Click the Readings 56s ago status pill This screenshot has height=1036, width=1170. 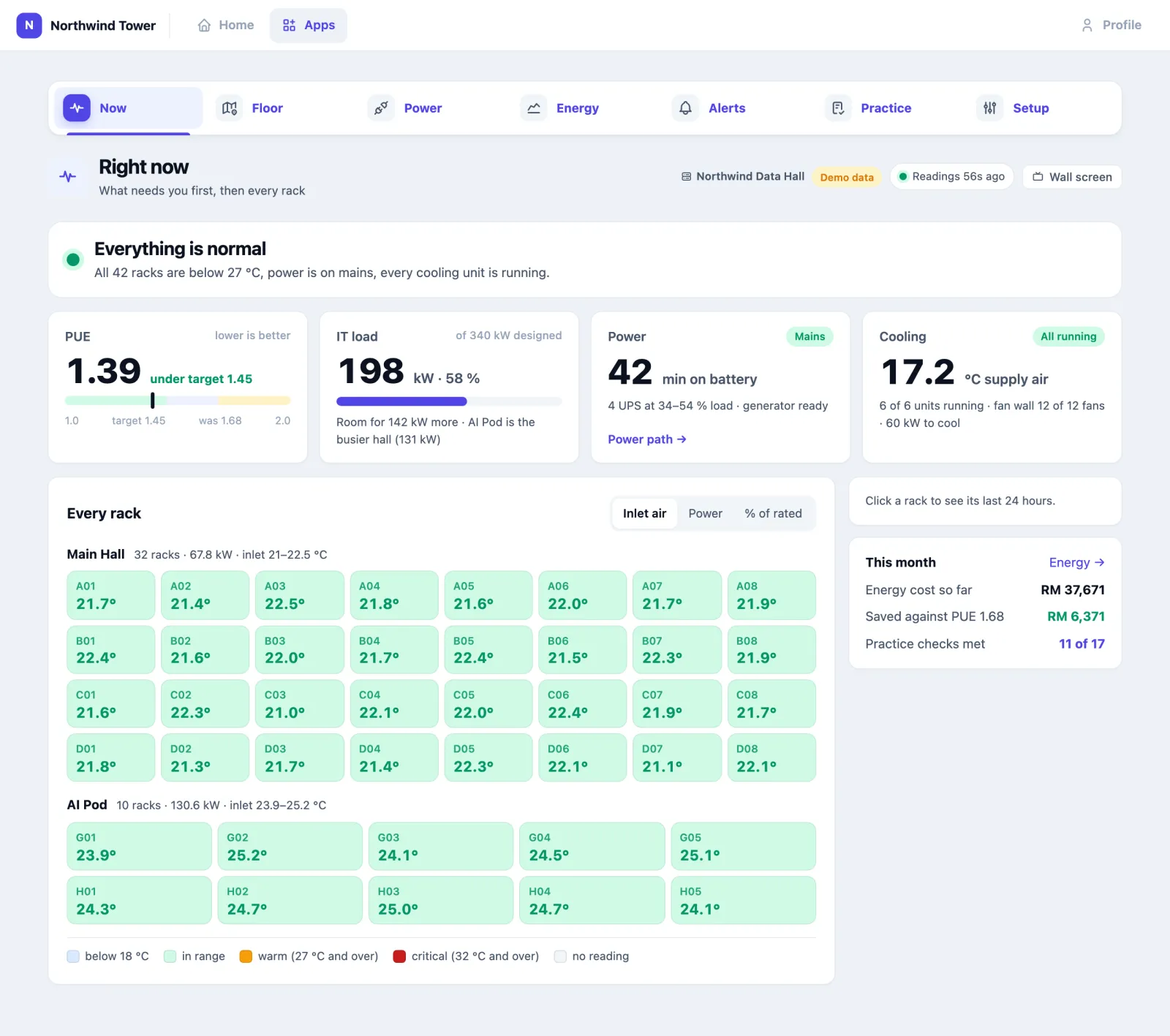(x=951, y=176)
